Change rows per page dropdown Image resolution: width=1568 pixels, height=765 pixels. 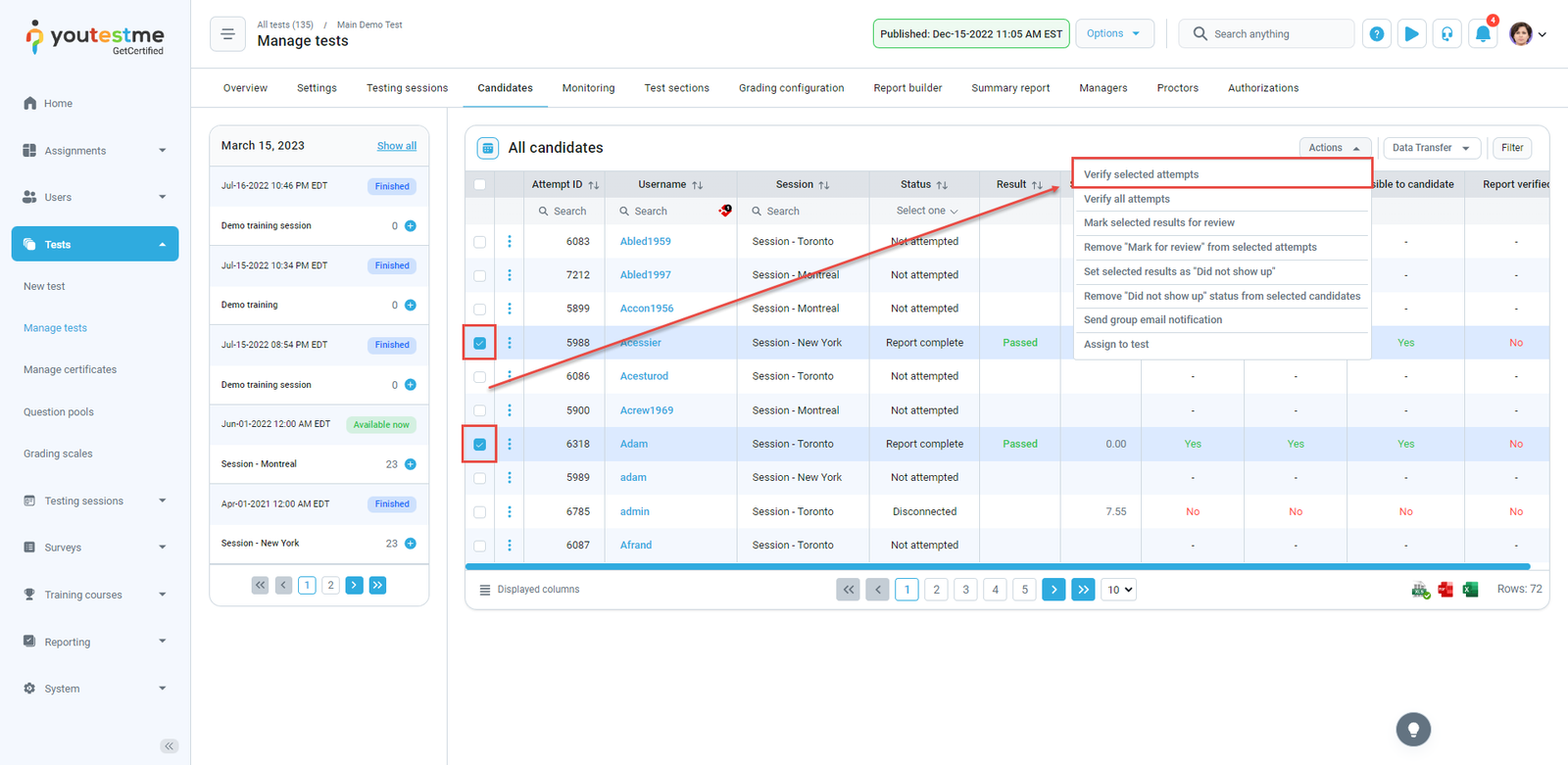tap(1119, 590)
